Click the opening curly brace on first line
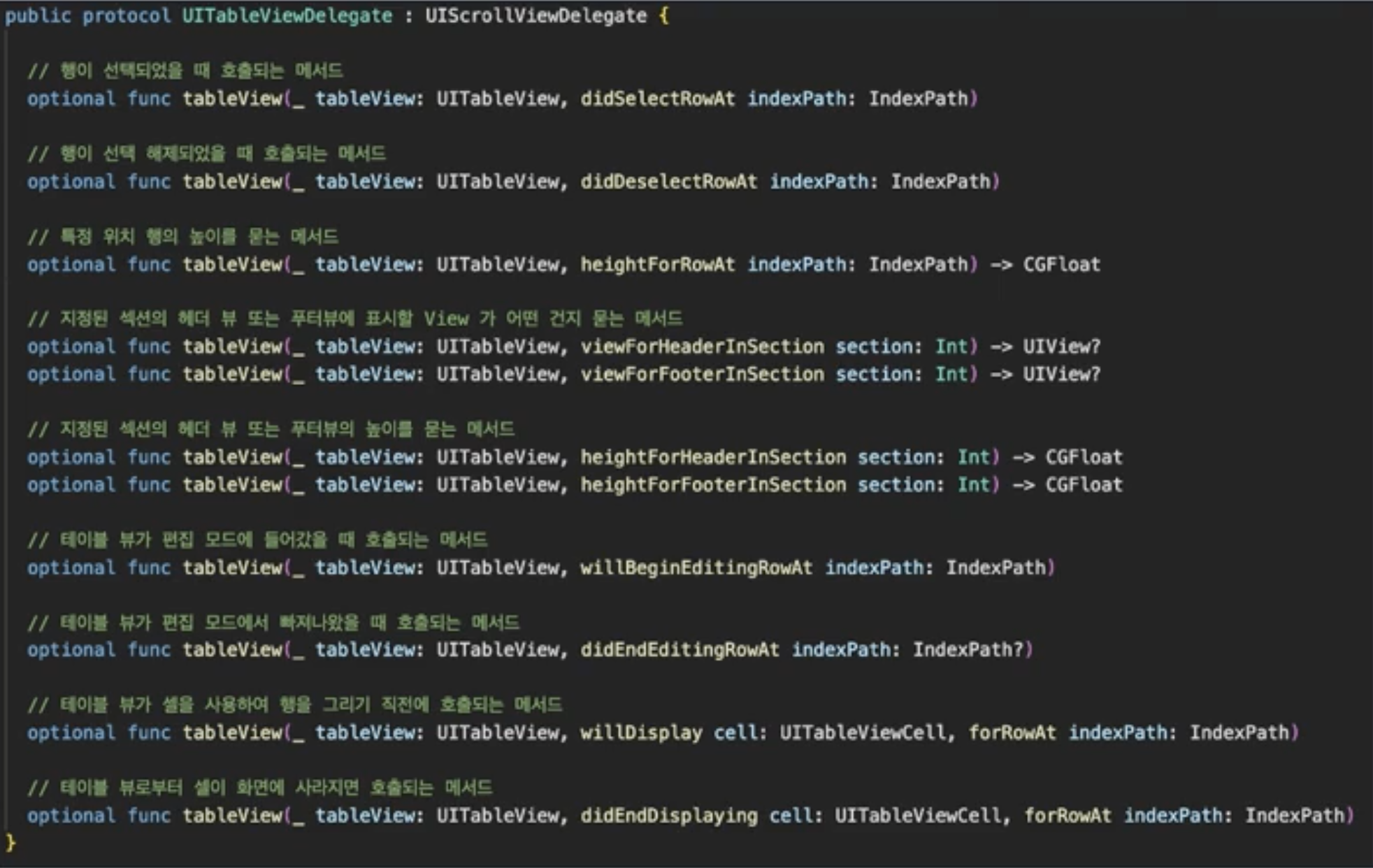Image resolution: width=1373 pixels, height=868 pixels. 663,16
